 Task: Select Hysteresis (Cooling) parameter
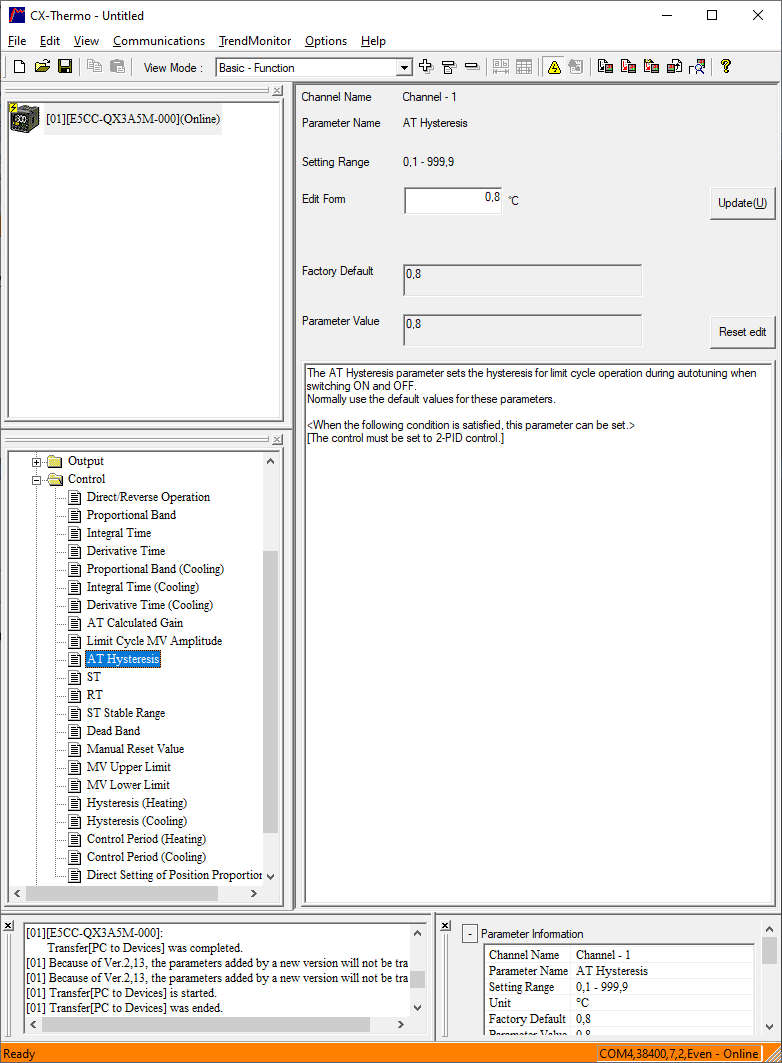pyautogui.click(x=137, y=821)
